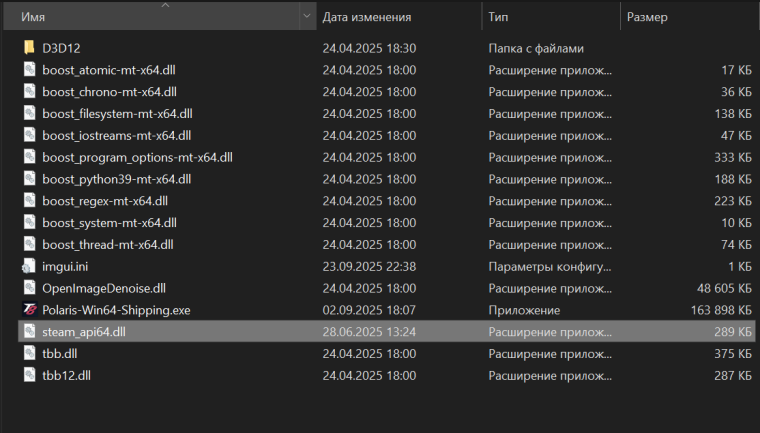Click the date 24.04.2025 18:30 for D3D12
The width and height of the screenshot is (760, 433).
[369, 48]
